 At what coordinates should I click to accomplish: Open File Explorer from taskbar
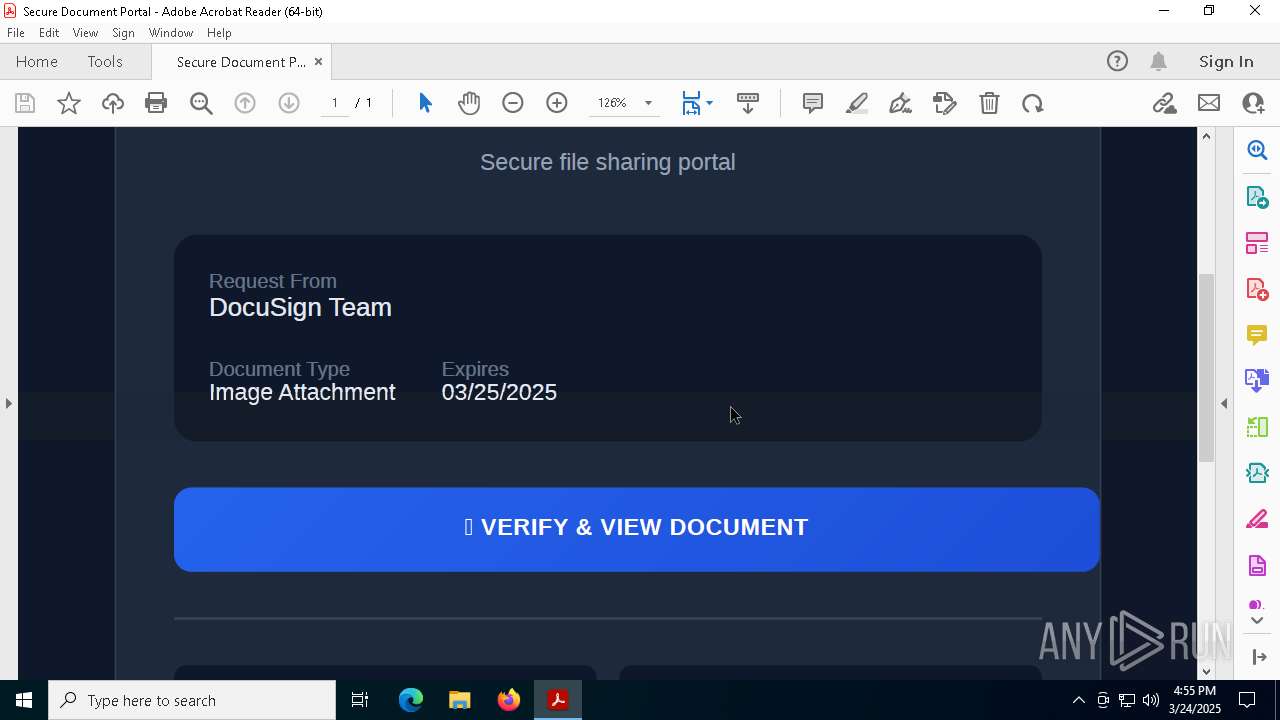pyautogui.click(x=460, y=700)
